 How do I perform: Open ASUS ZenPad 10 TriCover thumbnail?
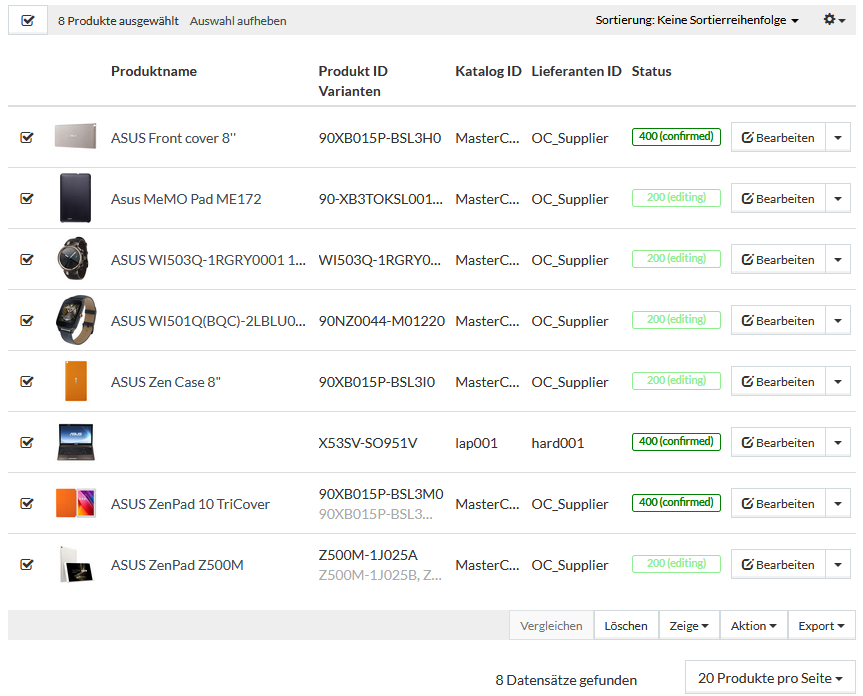[76, 503]
